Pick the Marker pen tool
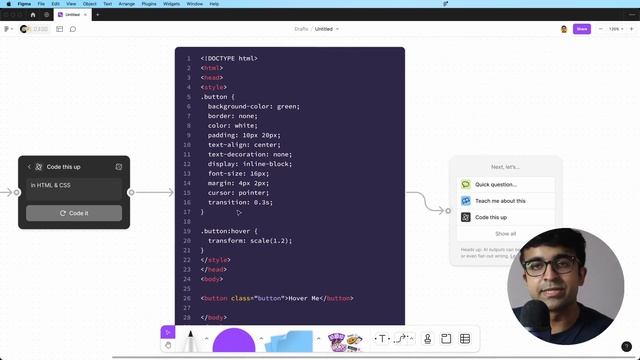The image size is (640, 360). point(190,340)
